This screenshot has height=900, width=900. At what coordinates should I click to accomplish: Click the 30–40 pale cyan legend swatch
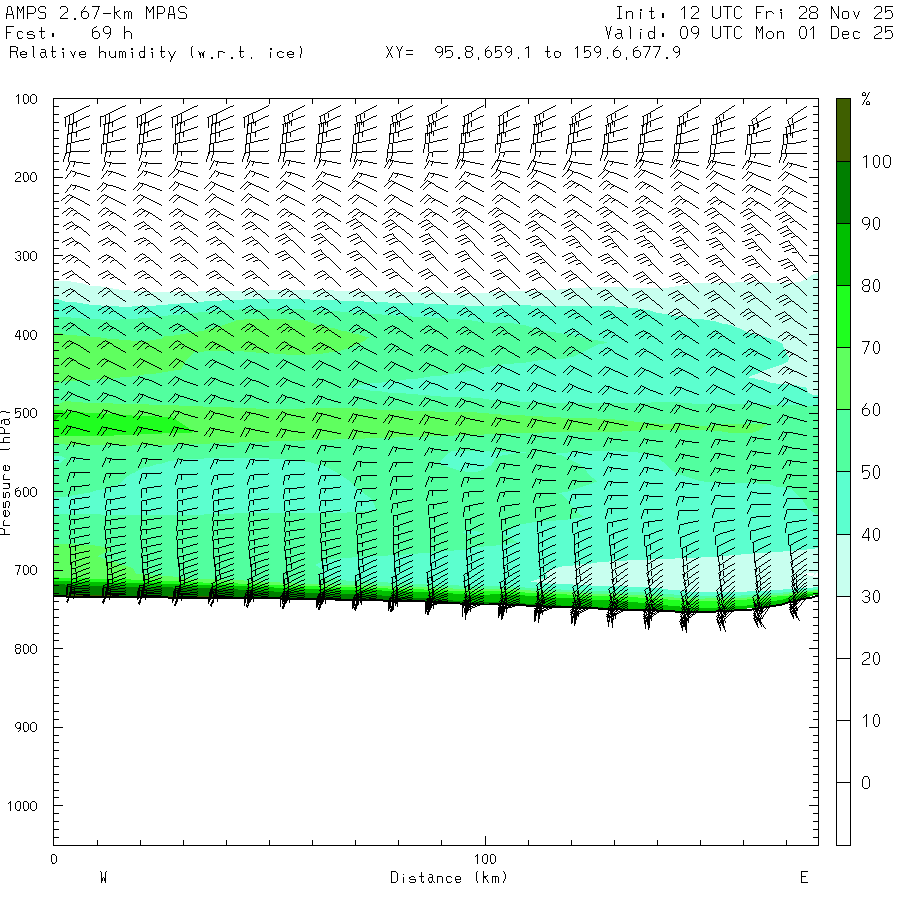(843, 565)
